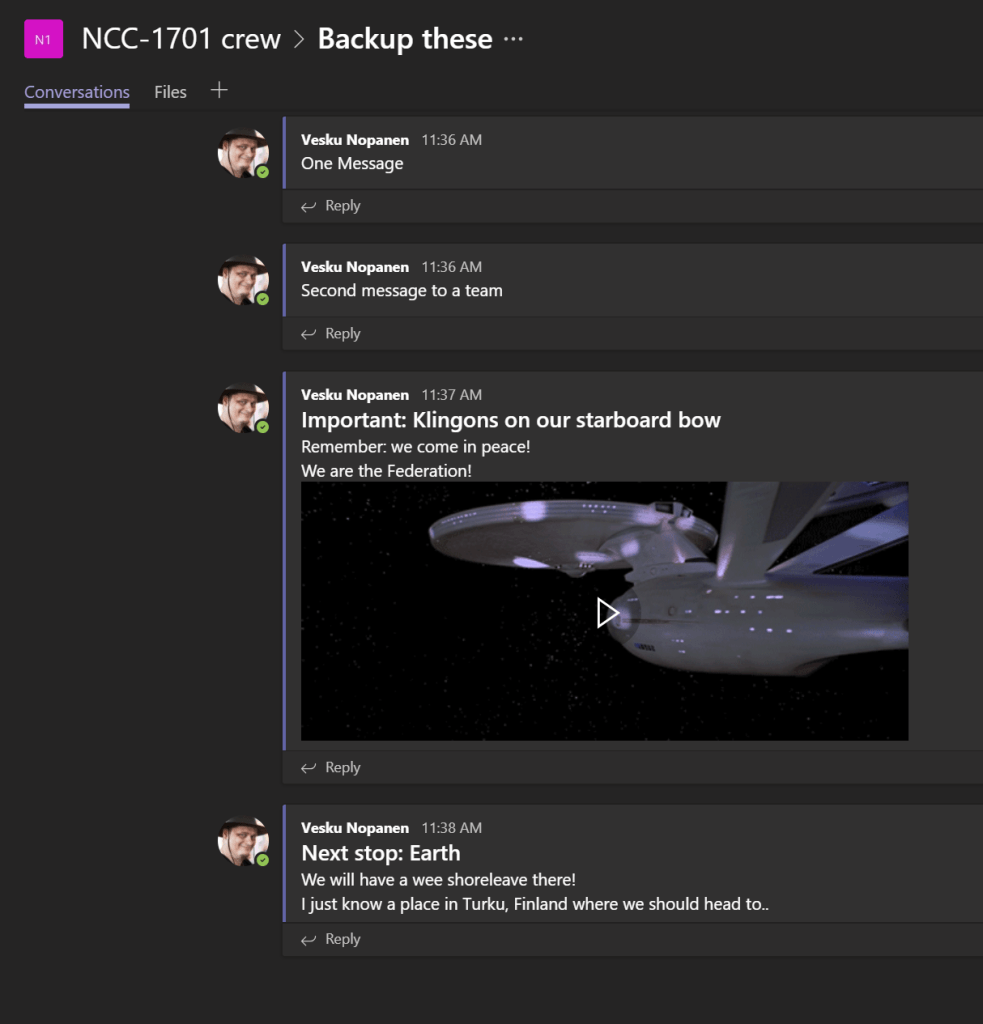Click the breadcrumb chevron after team name
Viewport: 983px width, 1024px height.
(x=299, y=39)
